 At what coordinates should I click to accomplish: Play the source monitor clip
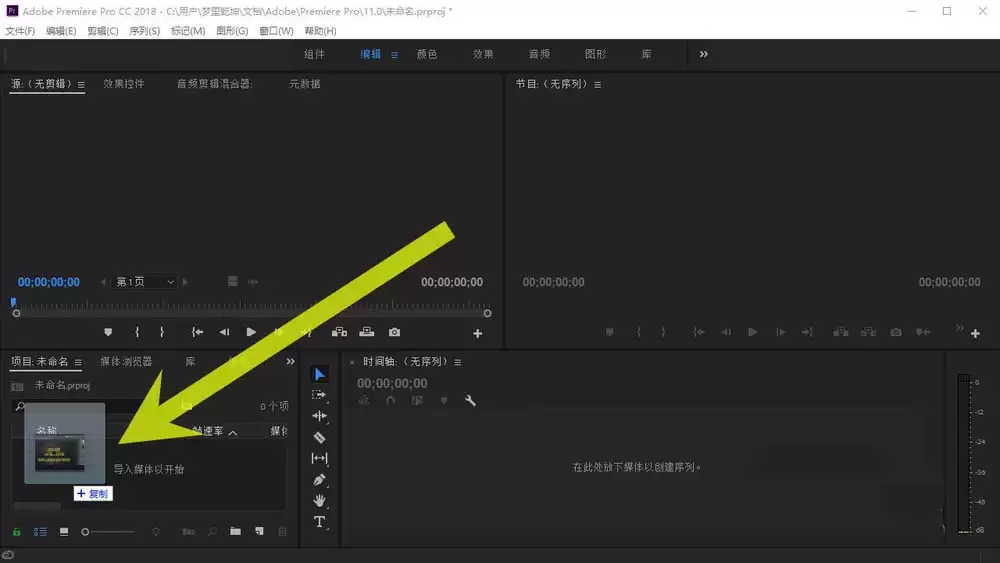(251, 332)
